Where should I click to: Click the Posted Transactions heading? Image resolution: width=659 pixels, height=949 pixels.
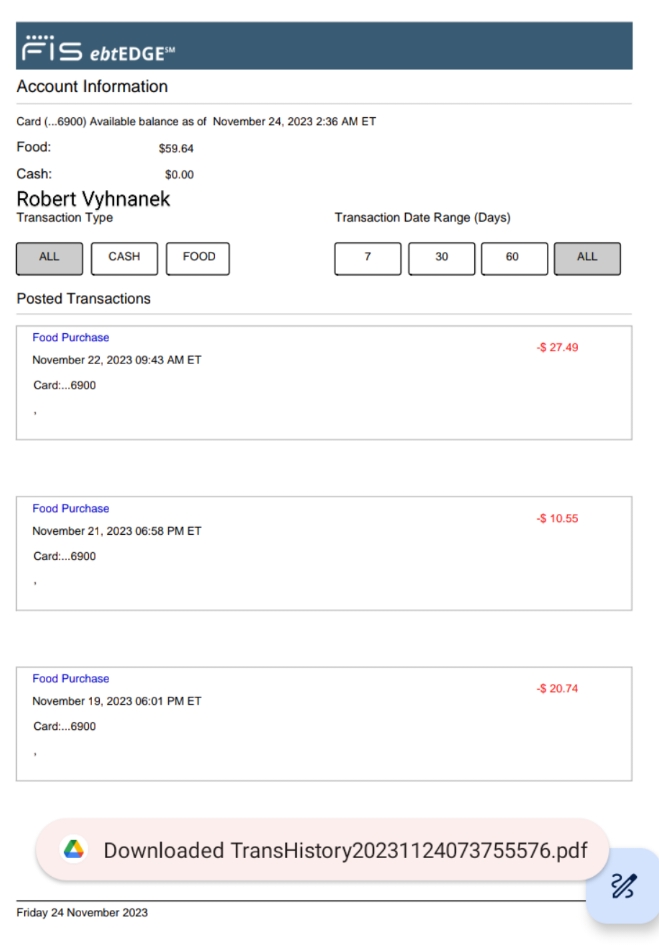[84, 299]
